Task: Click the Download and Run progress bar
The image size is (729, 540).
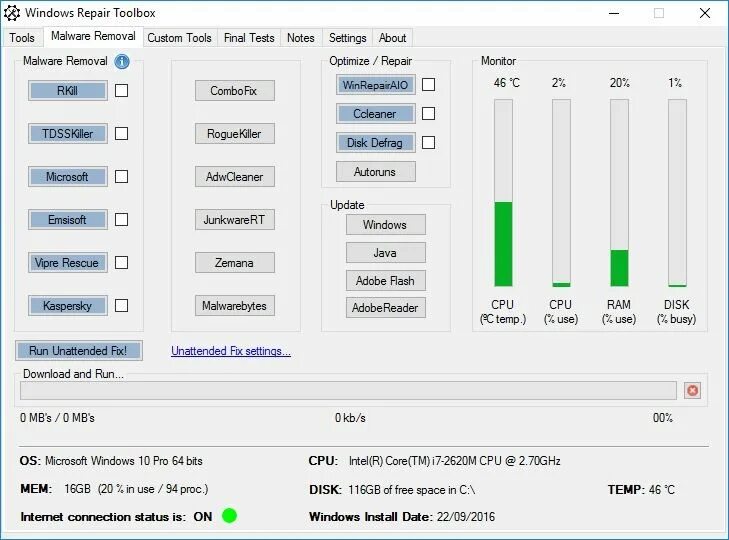Action: 348,390
